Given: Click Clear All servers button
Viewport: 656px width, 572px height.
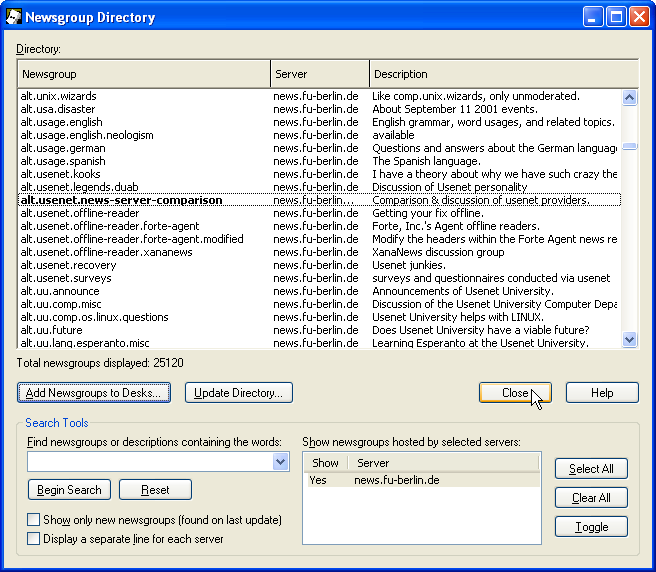Looking at the screenshot, I should point(591,498).
